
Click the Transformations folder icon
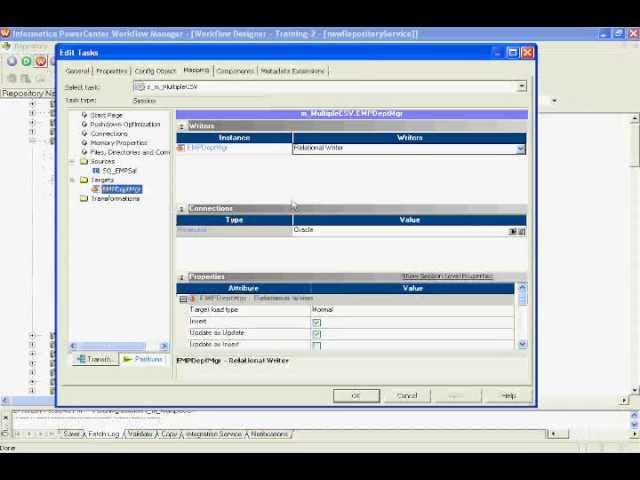click(84, 198)
